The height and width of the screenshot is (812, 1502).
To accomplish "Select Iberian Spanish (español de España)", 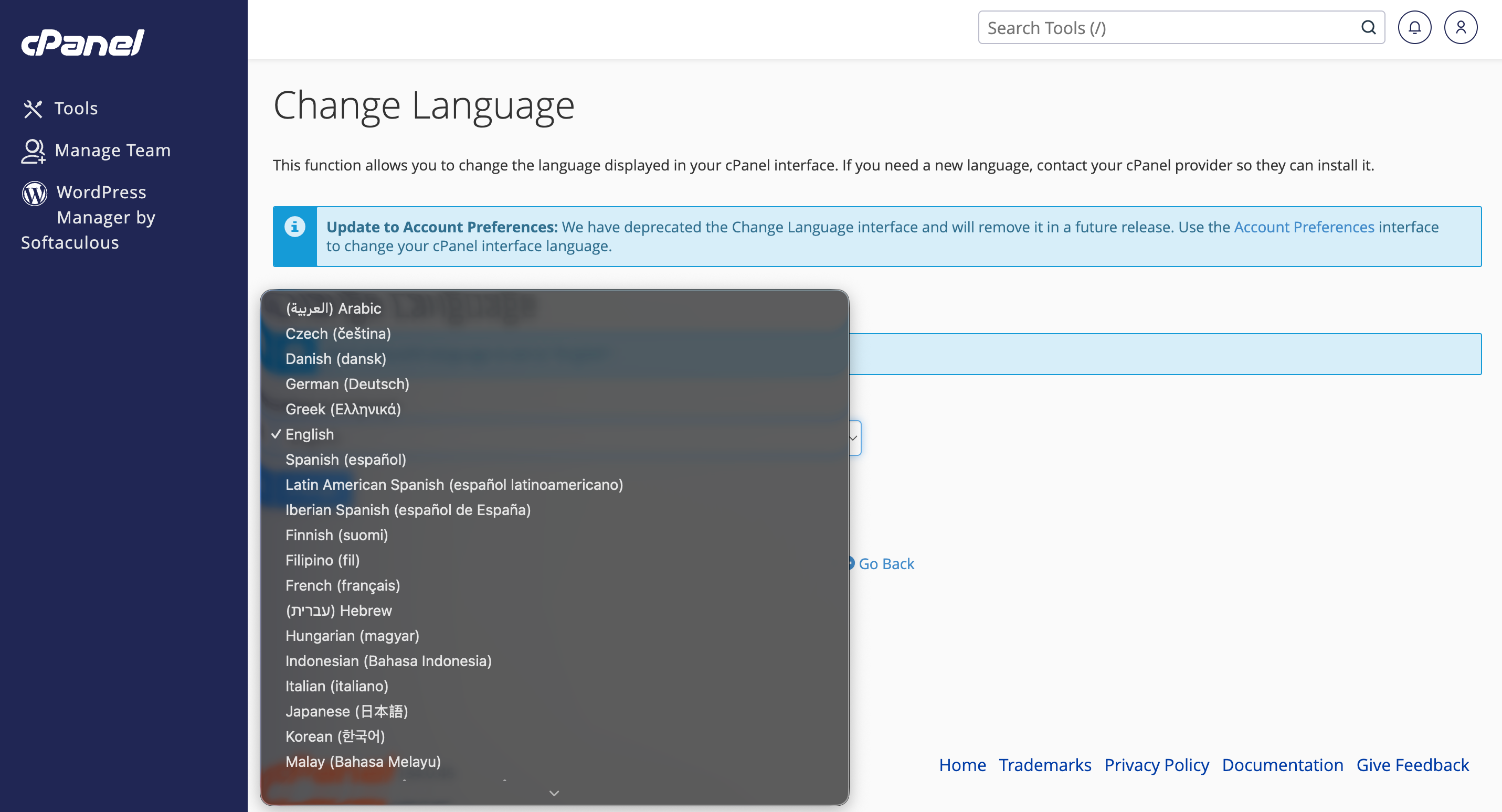I will (554, 510).
